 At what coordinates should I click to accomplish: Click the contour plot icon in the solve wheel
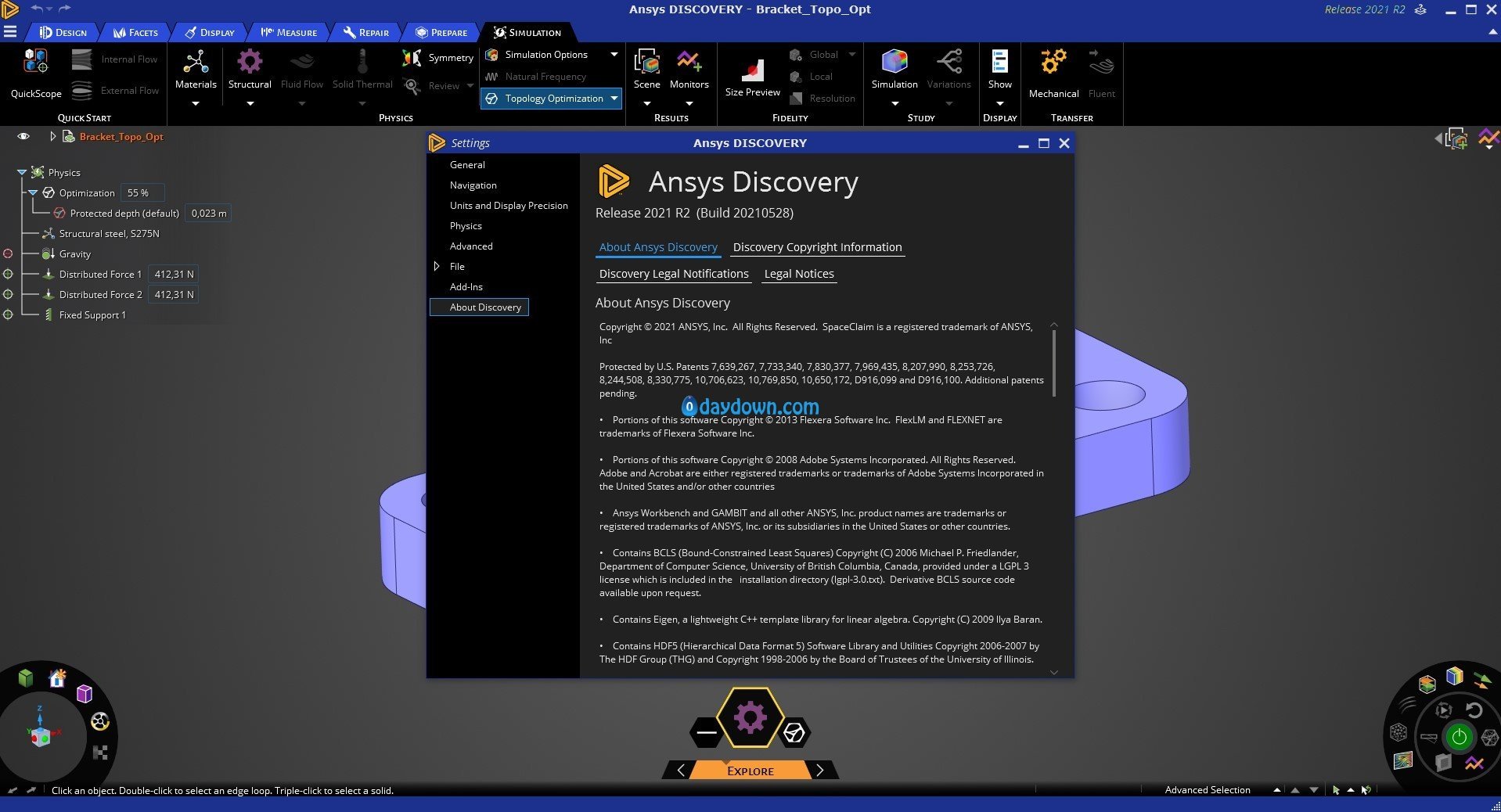point(1402,760)
